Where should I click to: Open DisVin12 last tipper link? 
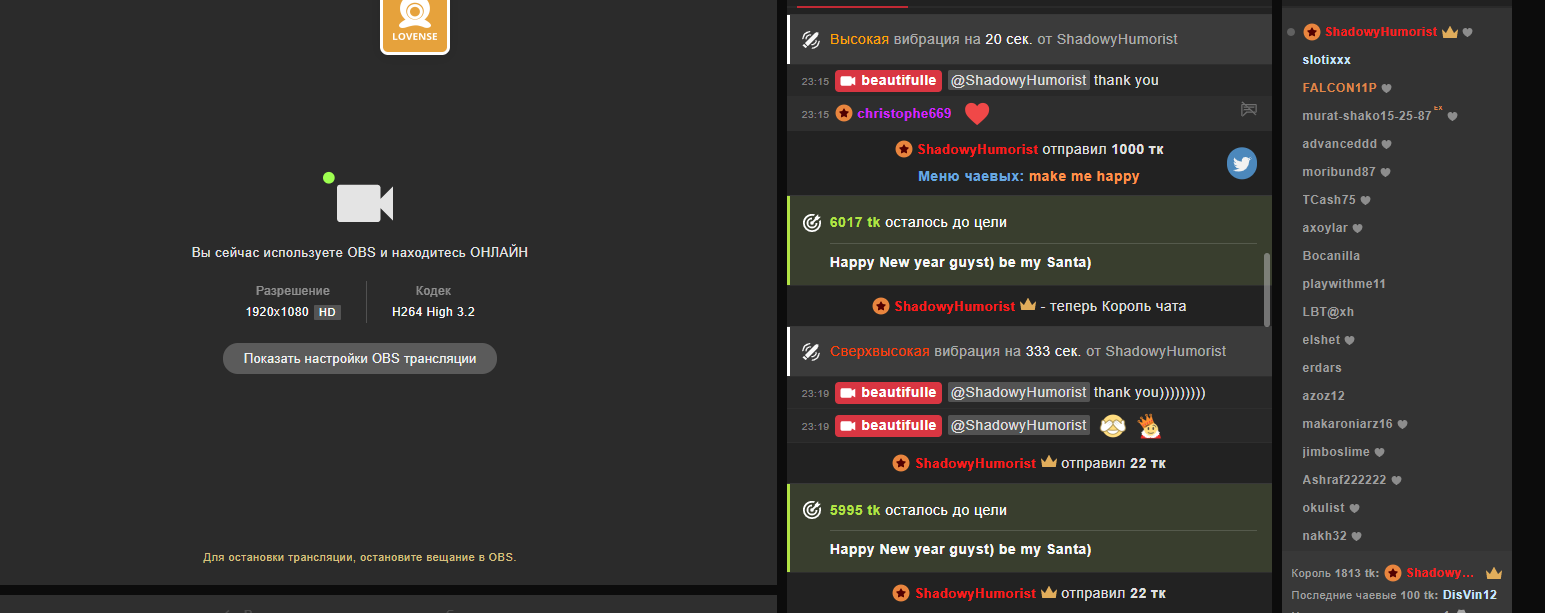pos(1470,595)
